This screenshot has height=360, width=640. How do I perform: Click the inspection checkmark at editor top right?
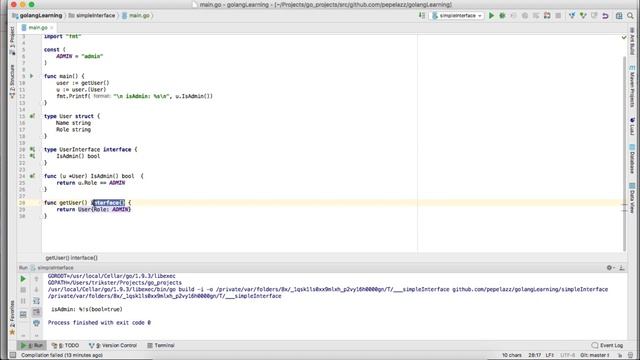(x=624, y=38)
